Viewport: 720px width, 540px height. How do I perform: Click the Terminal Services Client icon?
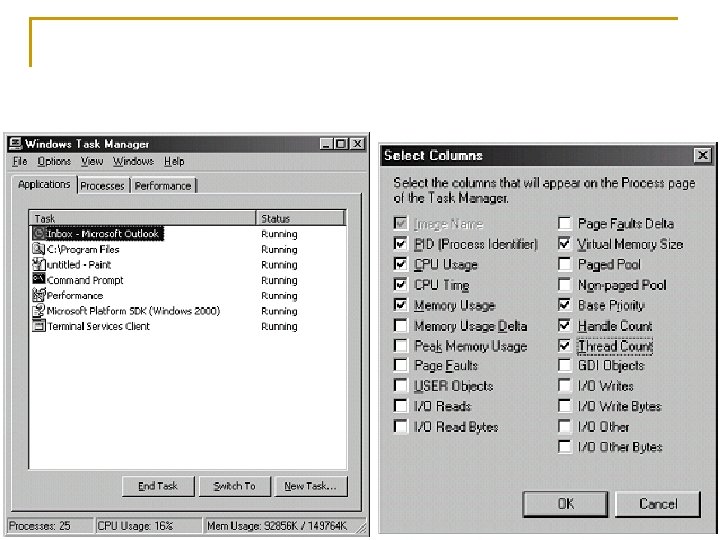tap(39, 326)
